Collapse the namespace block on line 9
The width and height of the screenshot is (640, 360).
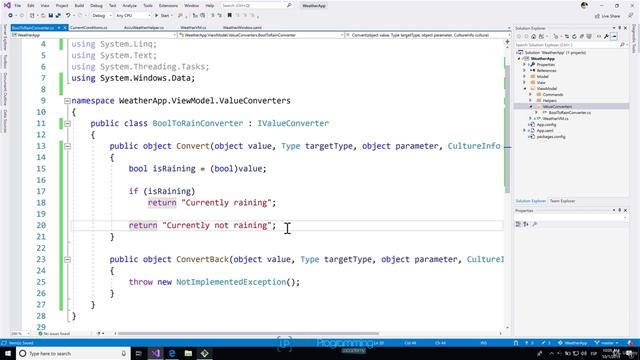67,101
